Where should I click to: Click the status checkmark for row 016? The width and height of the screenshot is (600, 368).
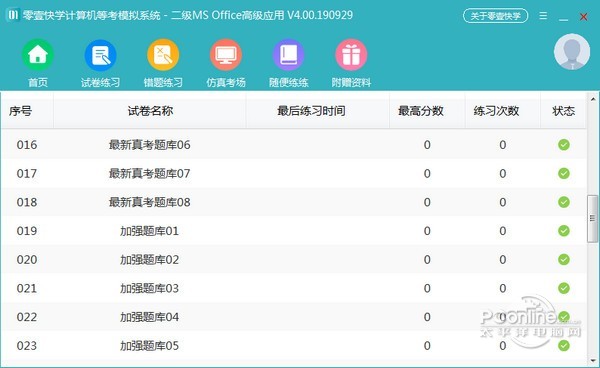click(564, 145)
